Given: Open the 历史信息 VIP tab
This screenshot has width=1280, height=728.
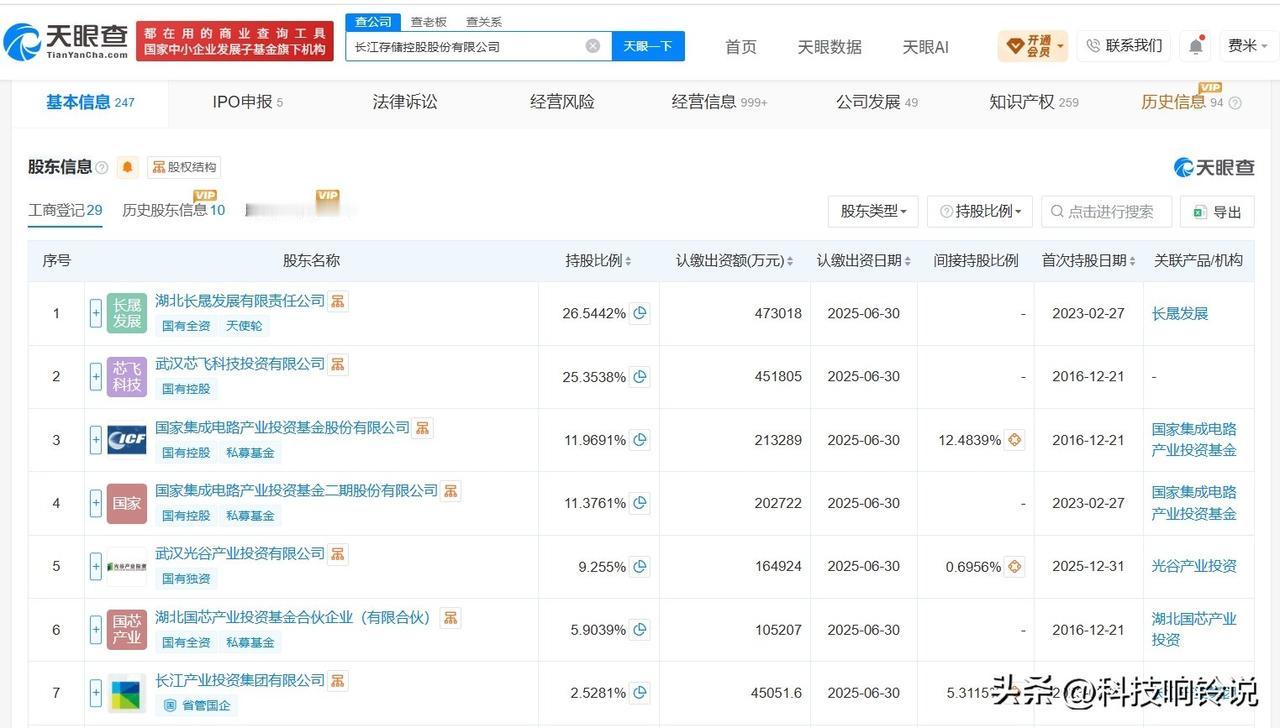Looking at the screenshot, I should click(1182, 102).
